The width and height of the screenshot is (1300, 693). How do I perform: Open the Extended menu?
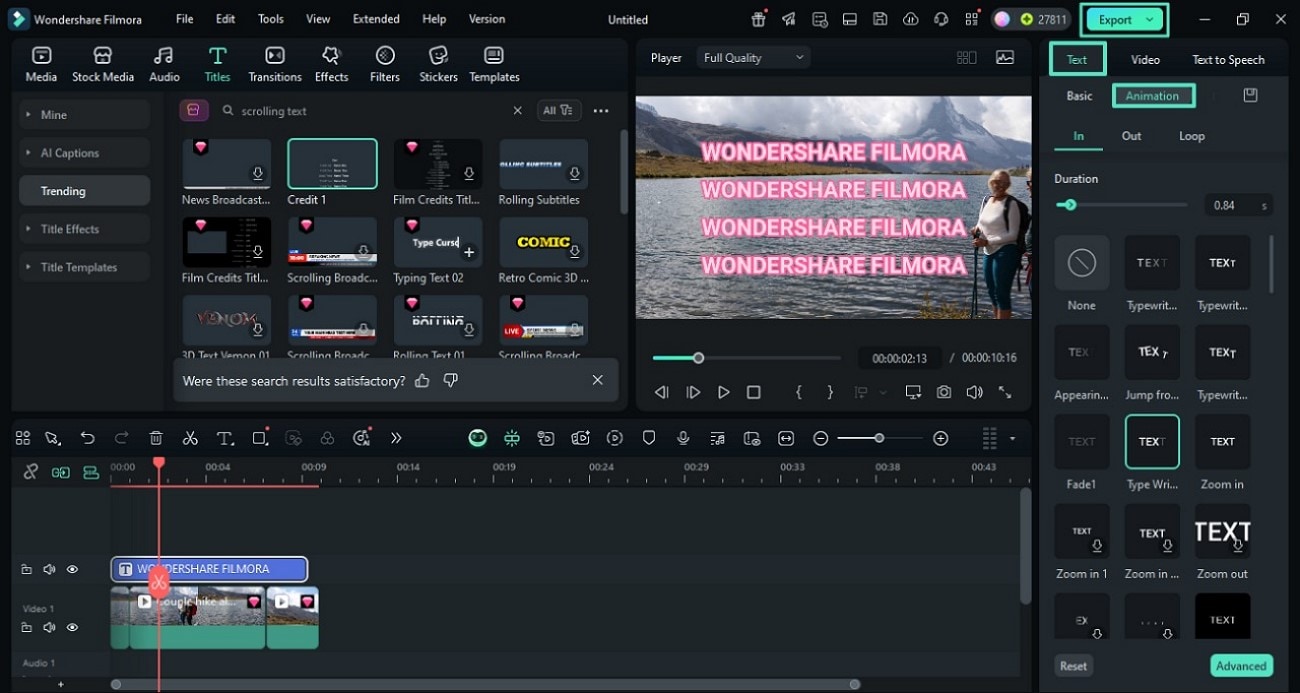(376, 19)
